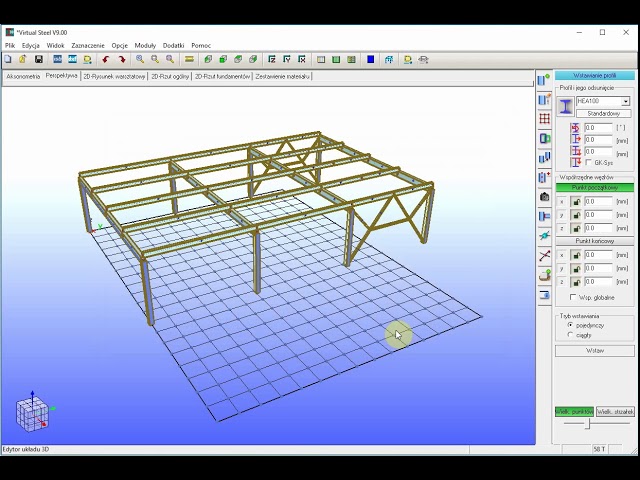Toggle lock for start point z coordinate

click(x=576, y=228)
